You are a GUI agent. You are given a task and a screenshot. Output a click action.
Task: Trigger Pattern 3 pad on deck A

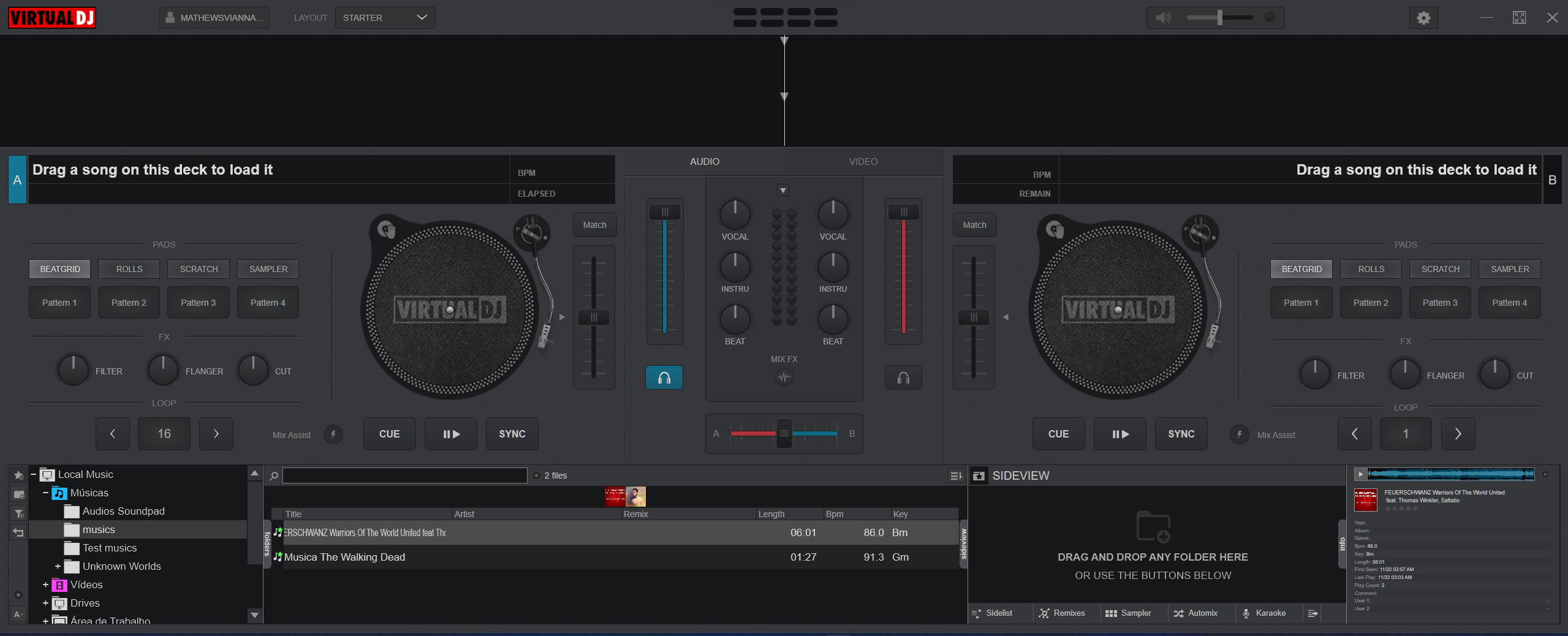(199, 303)
